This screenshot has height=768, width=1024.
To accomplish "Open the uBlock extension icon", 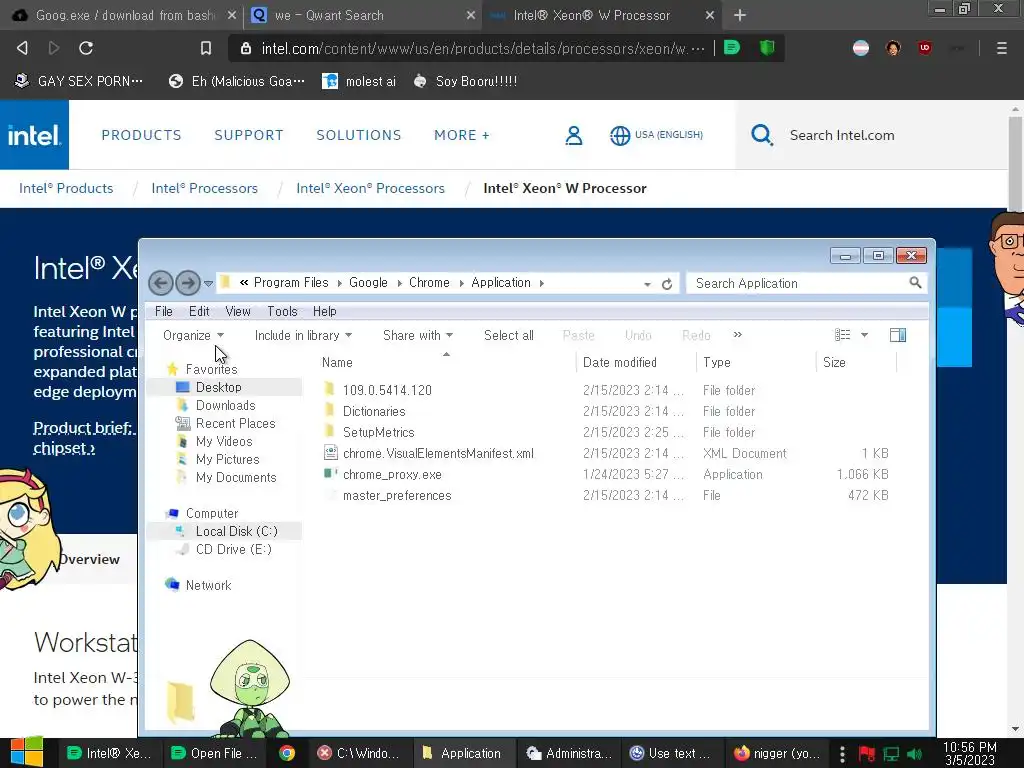I will click(925, 48).
